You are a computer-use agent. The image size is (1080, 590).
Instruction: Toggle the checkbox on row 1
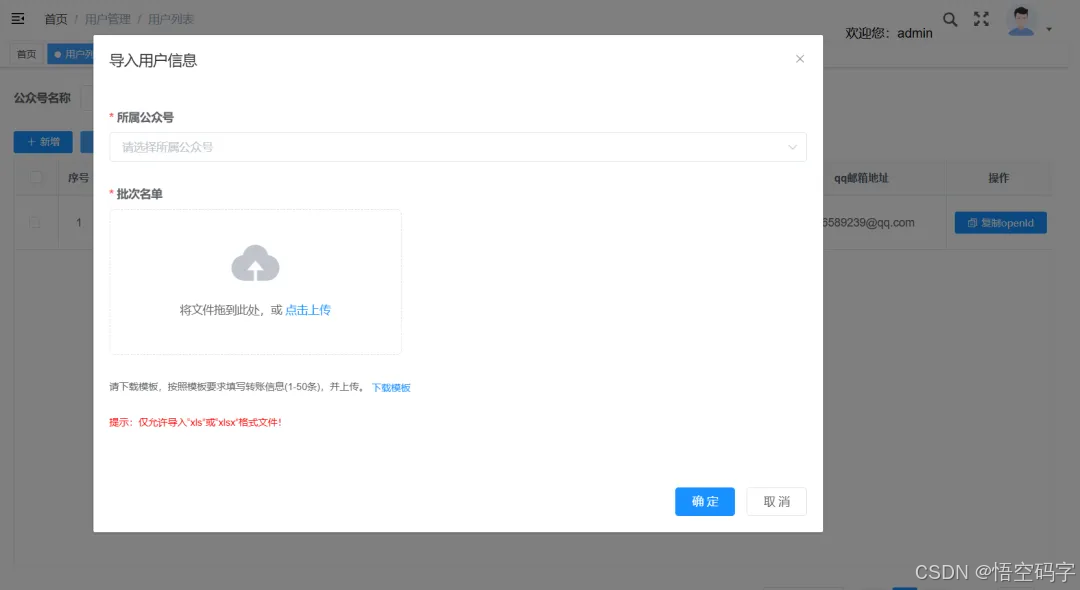[x=35, y=222]
